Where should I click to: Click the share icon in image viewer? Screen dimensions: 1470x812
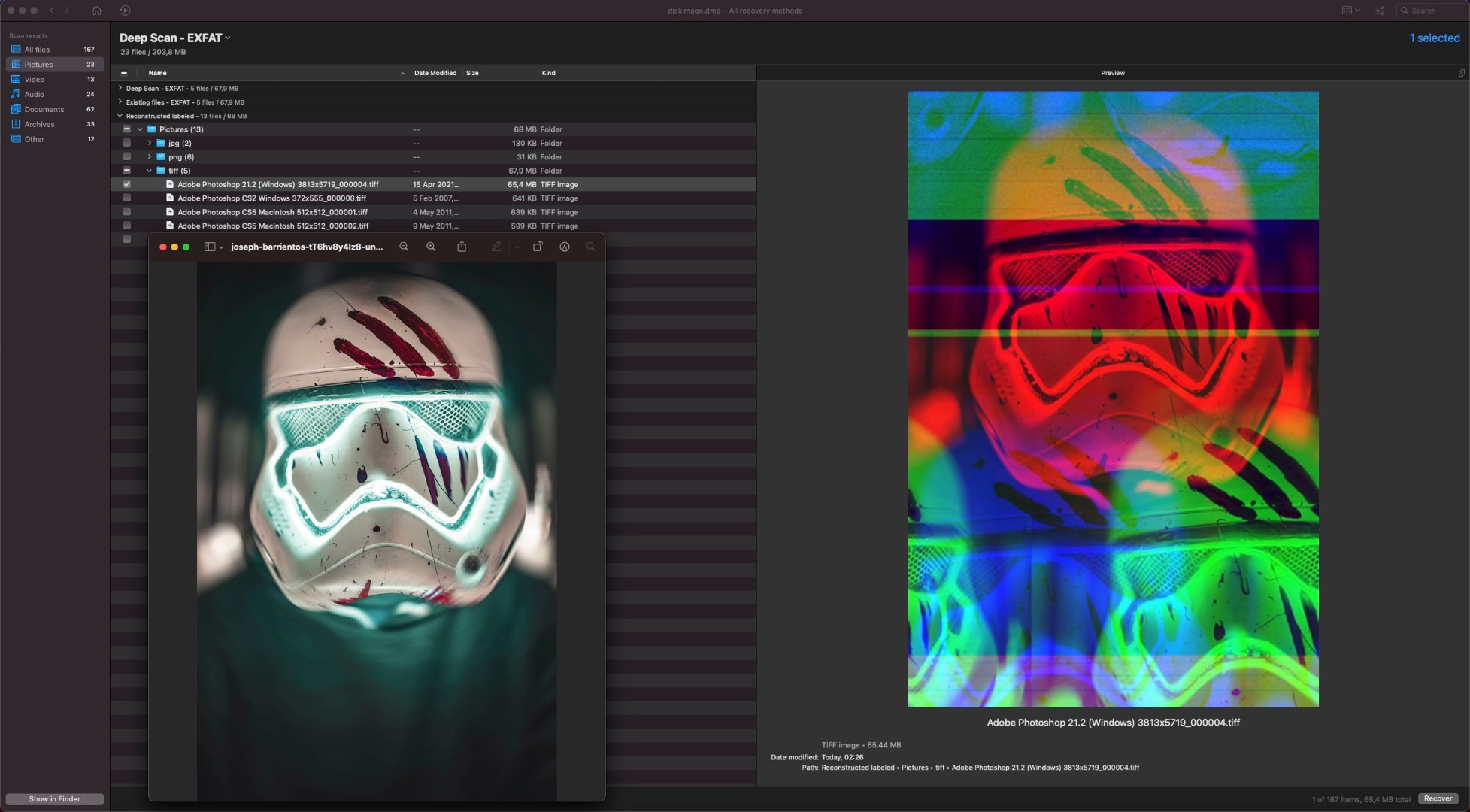[462, 247]
